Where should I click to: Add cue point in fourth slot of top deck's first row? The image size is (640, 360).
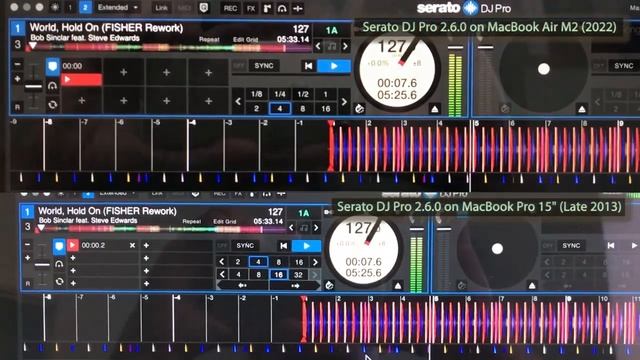click(x=208, y=73)
